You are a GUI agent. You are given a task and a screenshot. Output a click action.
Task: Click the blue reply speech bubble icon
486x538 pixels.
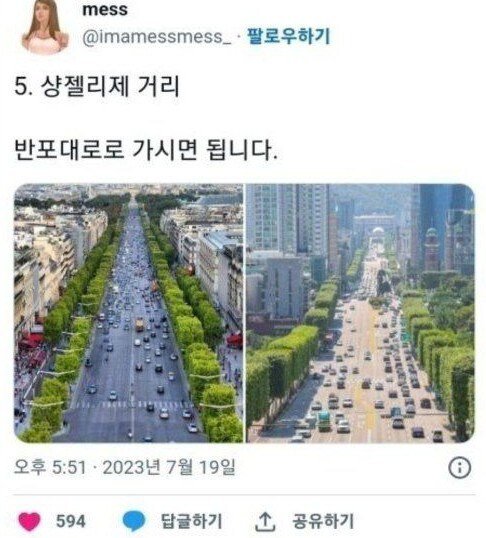tap(134, 521)
